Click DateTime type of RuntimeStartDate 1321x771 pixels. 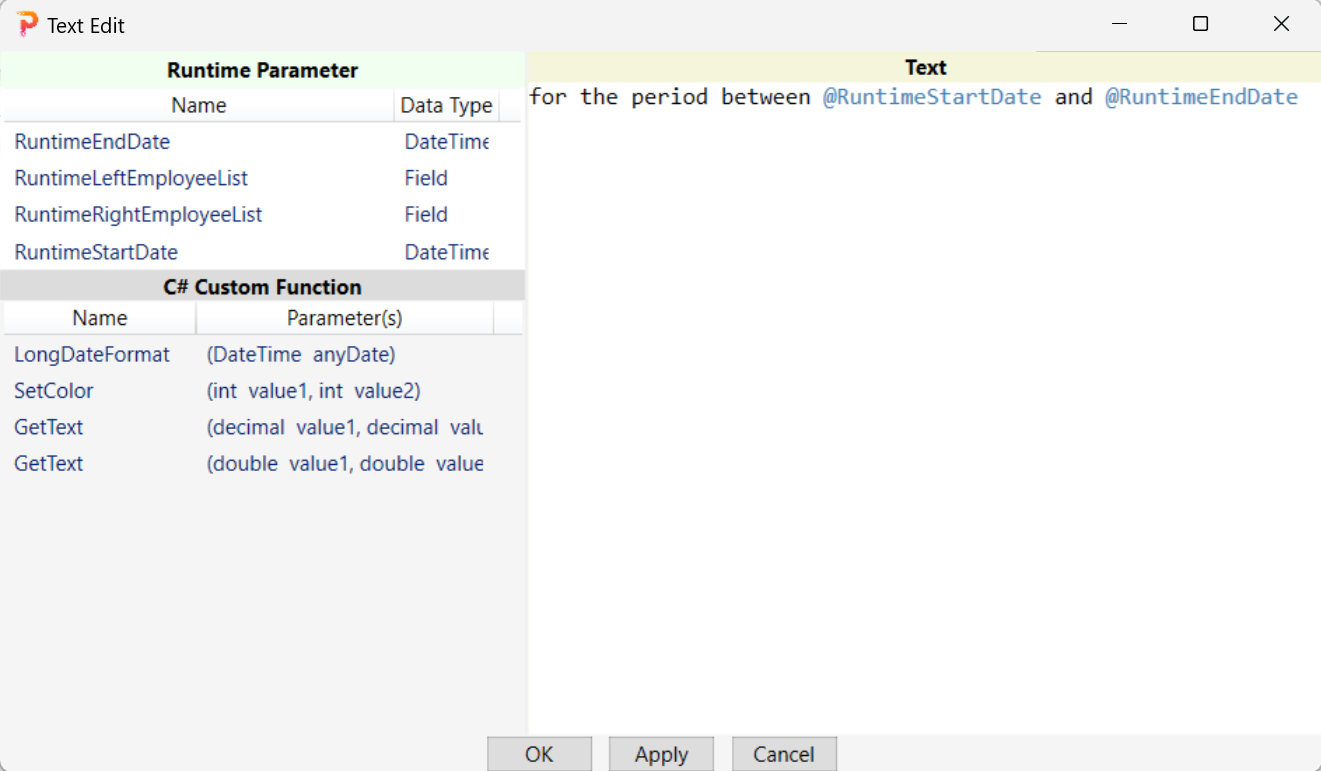[x=447, y=252]
